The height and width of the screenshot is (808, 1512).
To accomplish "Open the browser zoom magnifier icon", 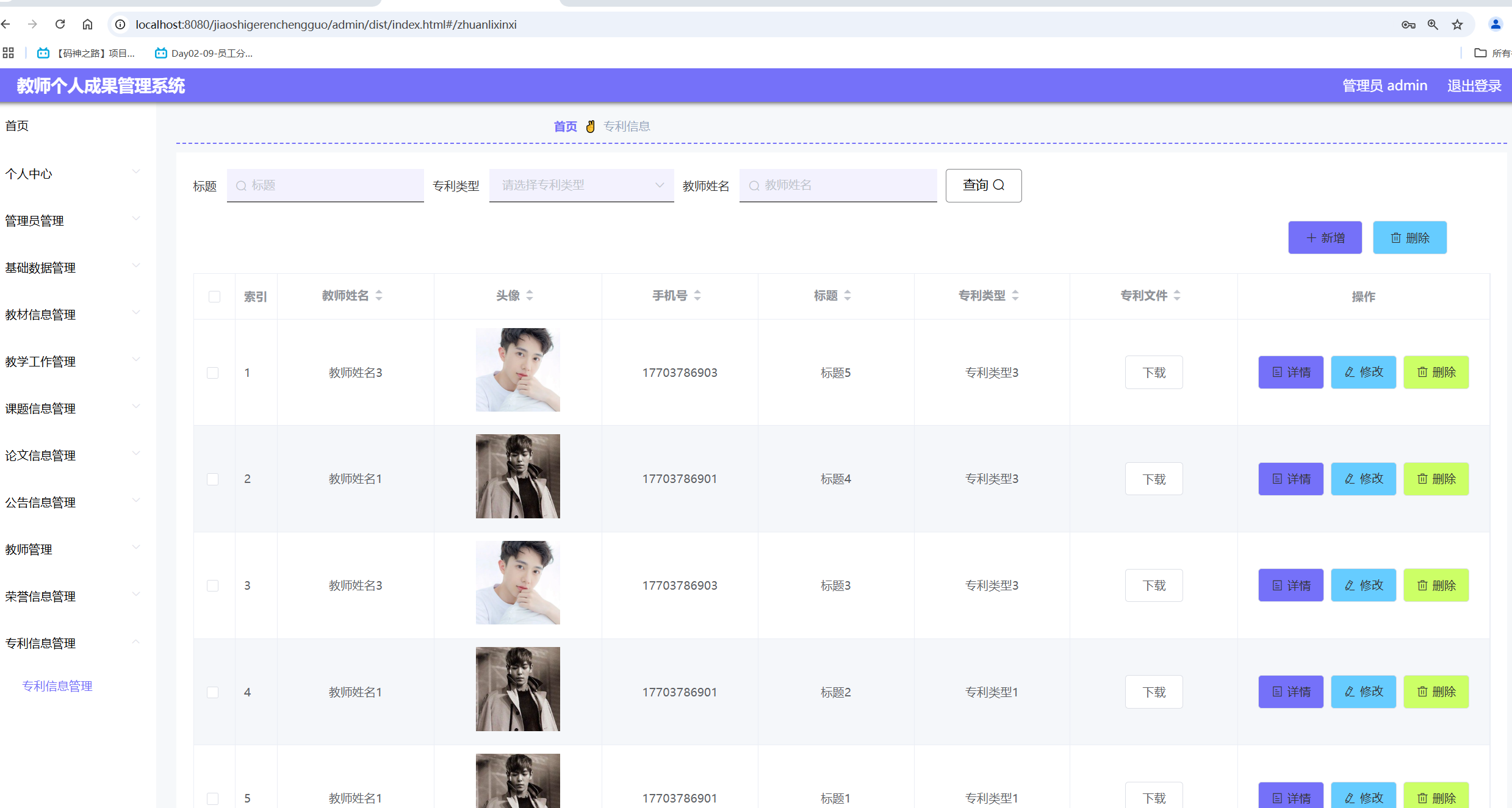I will coord(1433,24).
